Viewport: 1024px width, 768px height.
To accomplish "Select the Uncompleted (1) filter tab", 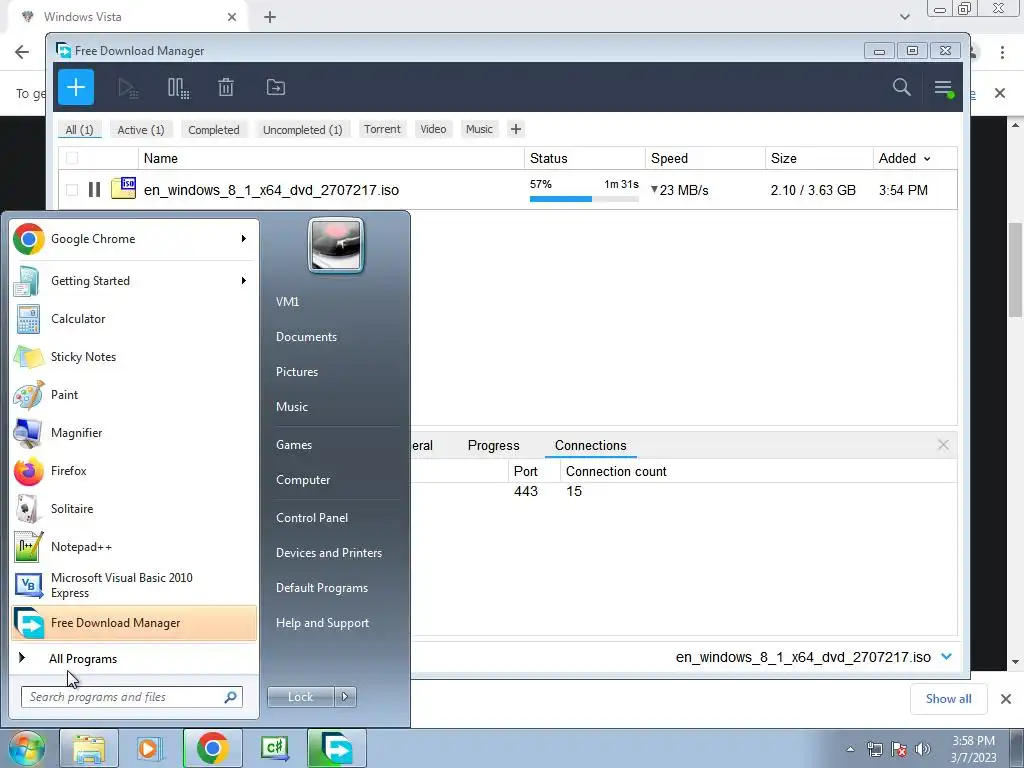I will pyautogui.click(x=302, y=130).
